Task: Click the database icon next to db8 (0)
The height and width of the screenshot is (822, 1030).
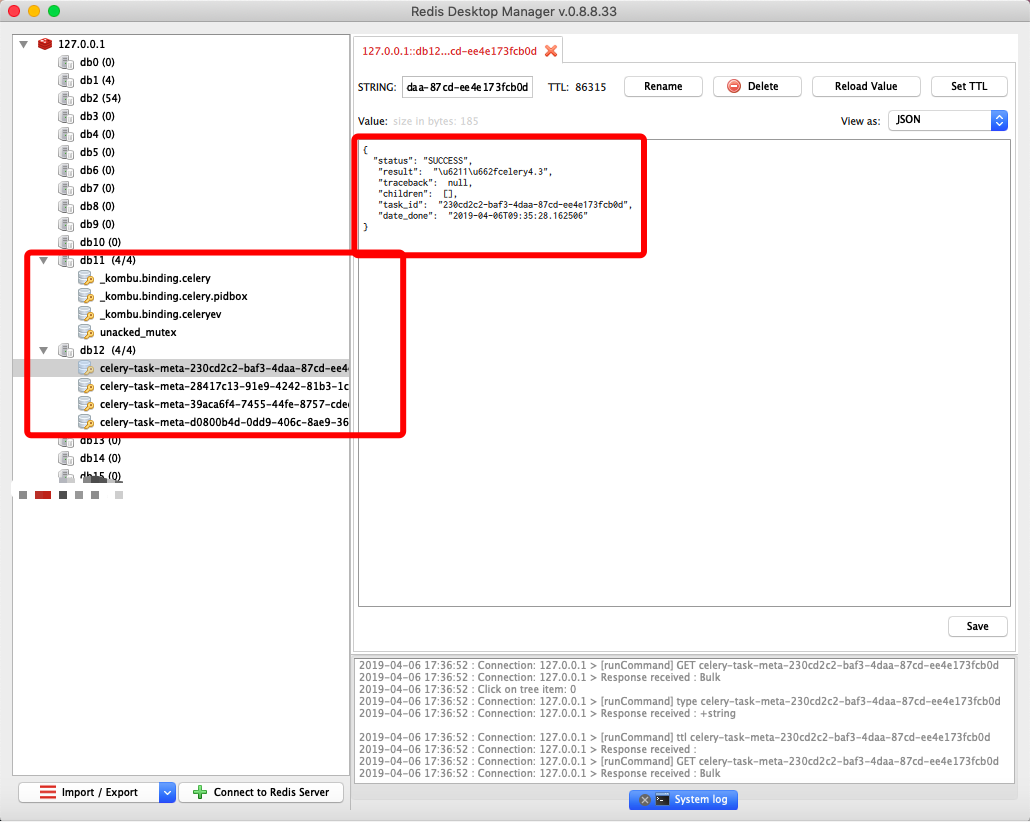Action: point(66,206)
